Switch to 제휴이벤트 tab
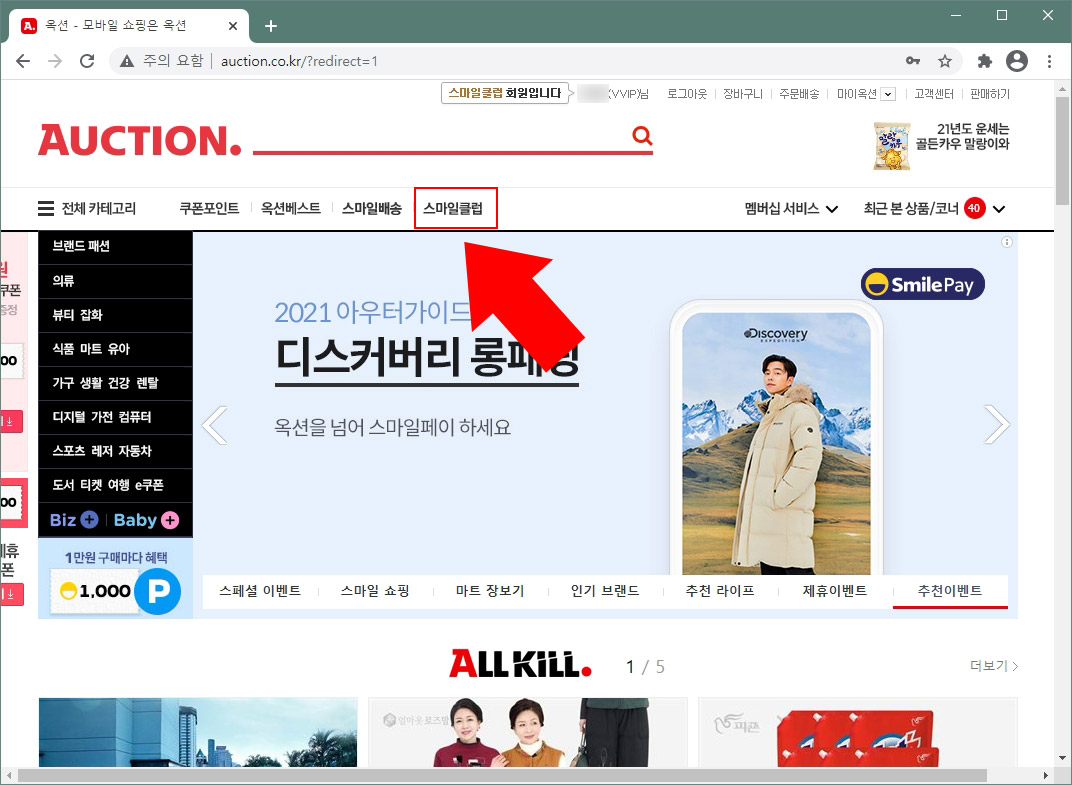 [x=835, y=591]
